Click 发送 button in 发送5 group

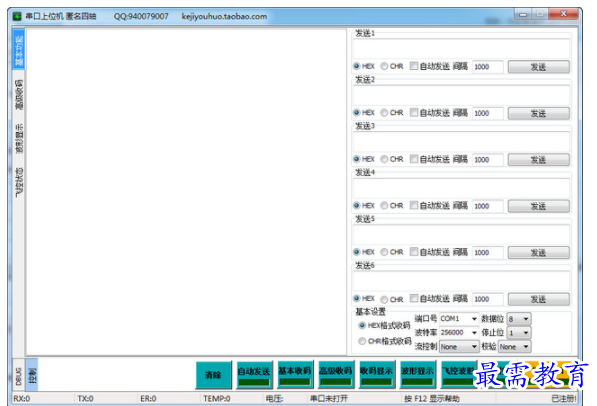(538, 253)
